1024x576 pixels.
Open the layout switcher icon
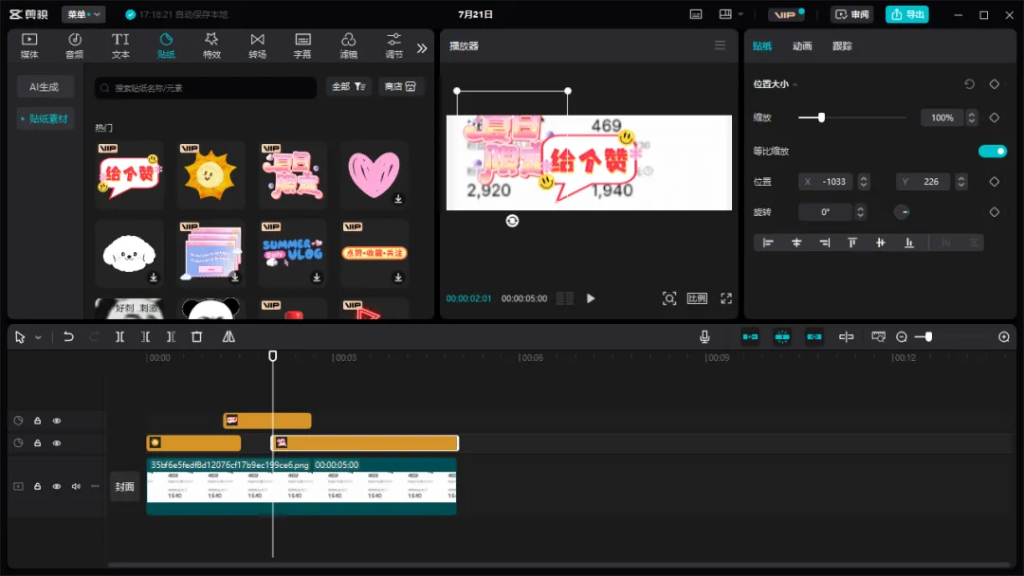725,14
